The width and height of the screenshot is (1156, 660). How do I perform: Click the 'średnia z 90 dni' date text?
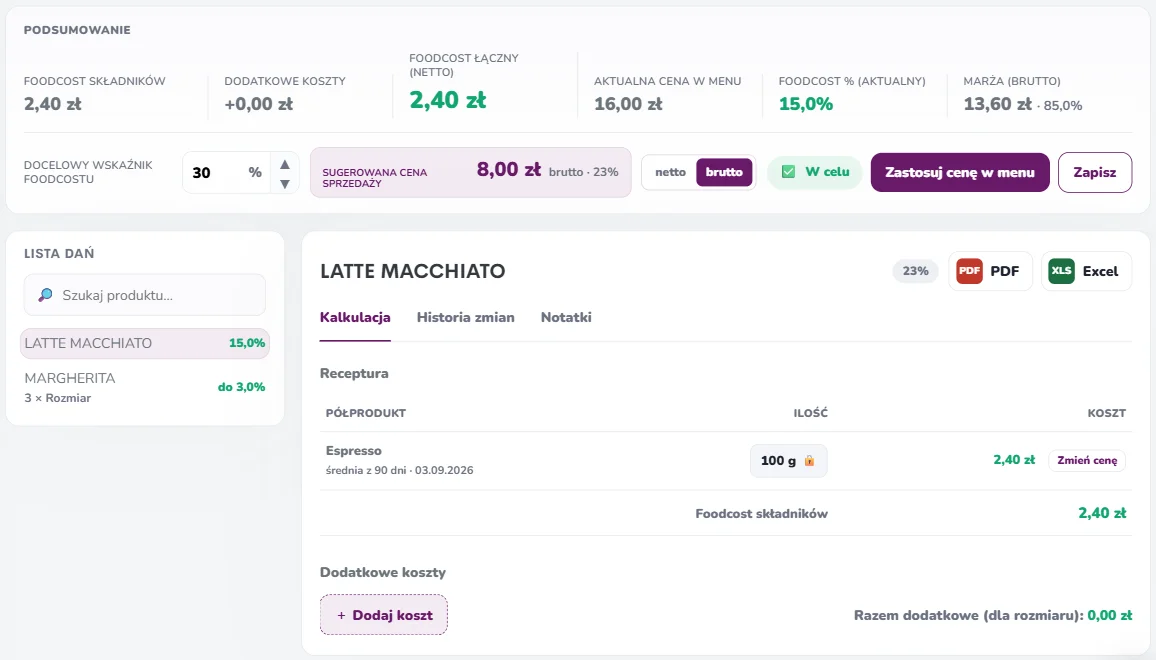point(400,470)
